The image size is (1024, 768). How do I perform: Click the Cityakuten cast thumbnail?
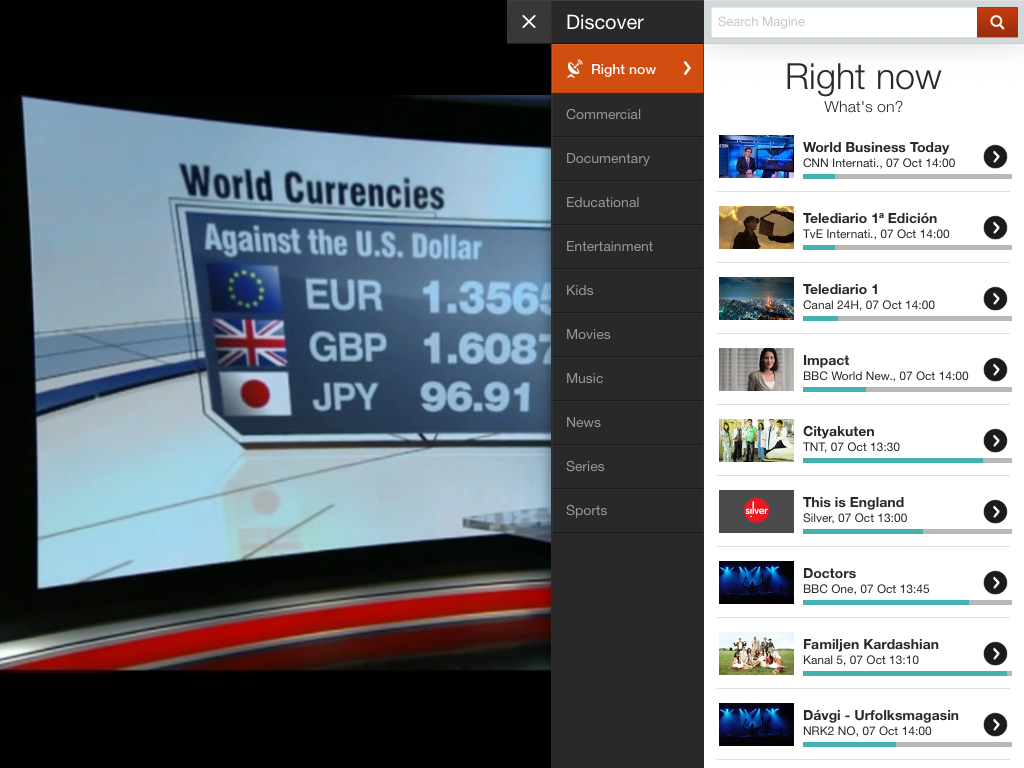click(x=756, y=441)
